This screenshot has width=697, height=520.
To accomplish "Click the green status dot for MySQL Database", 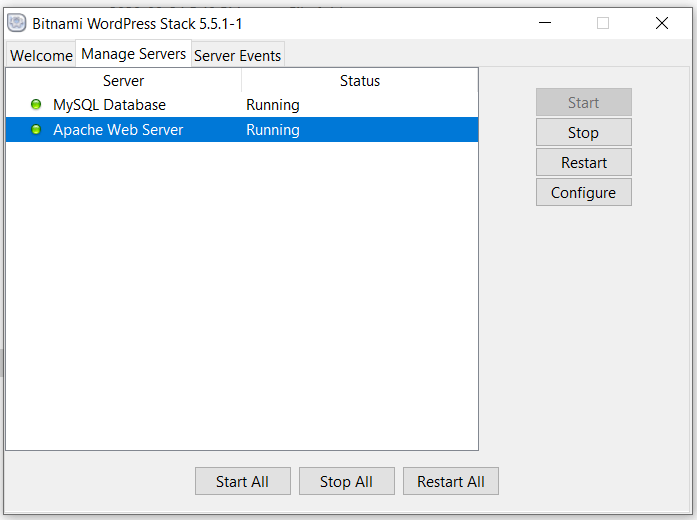I will [x=36, y=104].
